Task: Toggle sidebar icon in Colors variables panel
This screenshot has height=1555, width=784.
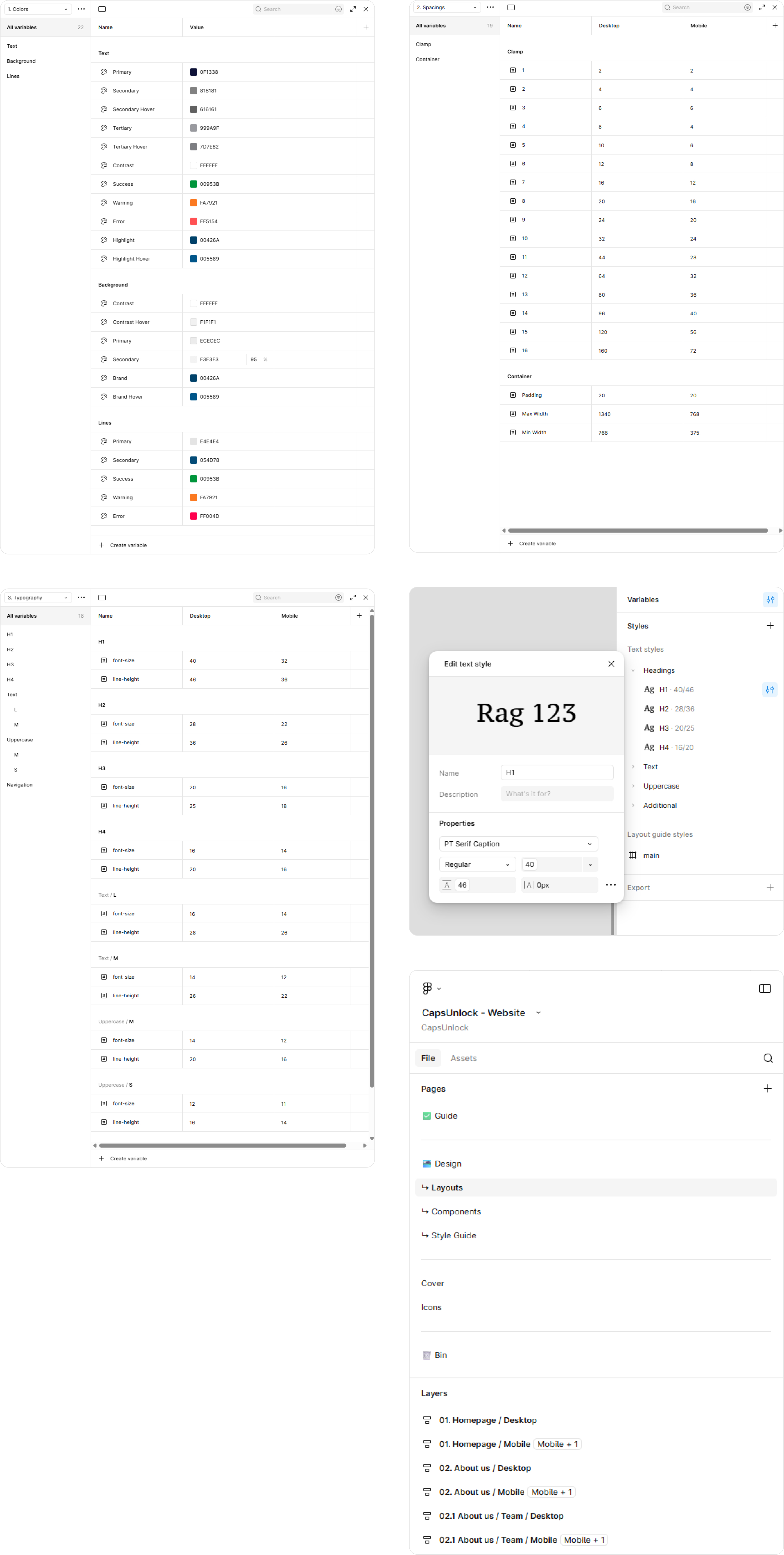Action: click(102, 9)
